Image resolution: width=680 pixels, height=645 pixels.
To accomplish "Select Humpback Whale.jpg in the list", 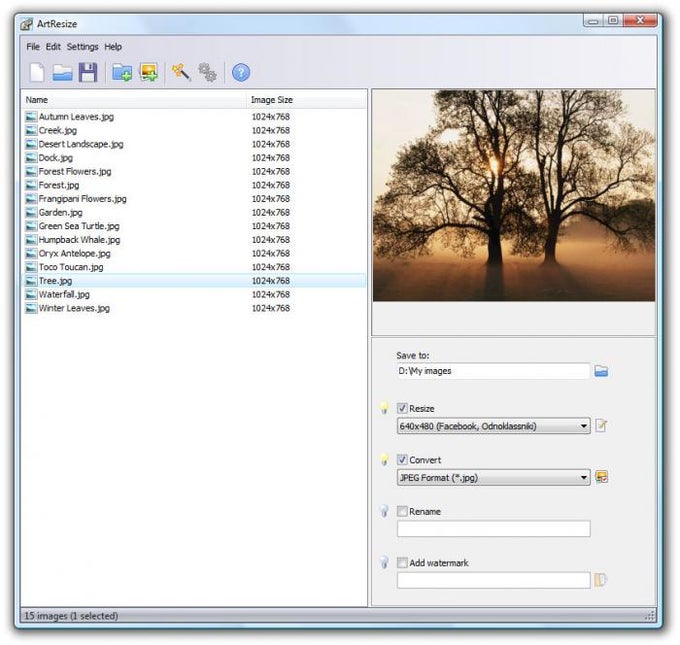I will [x=194, y=240].
